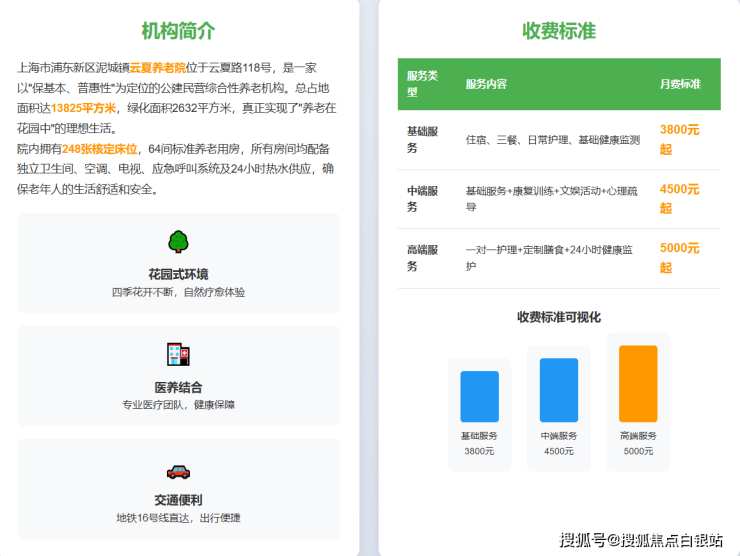740x556 pixels.
Task: Select the 5000元起 price in table
Action: (x=679, y=258)
